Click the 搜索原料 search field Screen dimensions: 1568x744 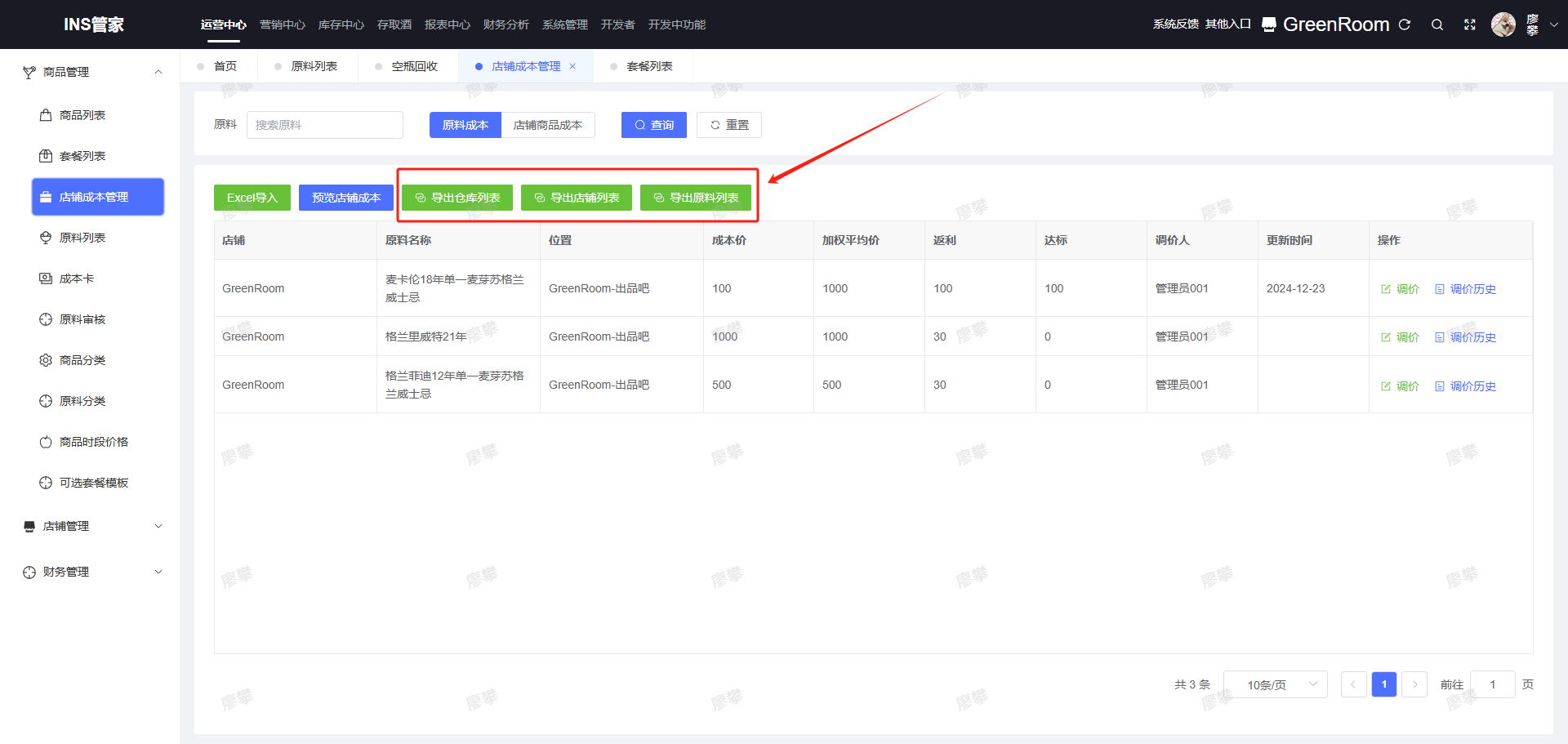324,125
